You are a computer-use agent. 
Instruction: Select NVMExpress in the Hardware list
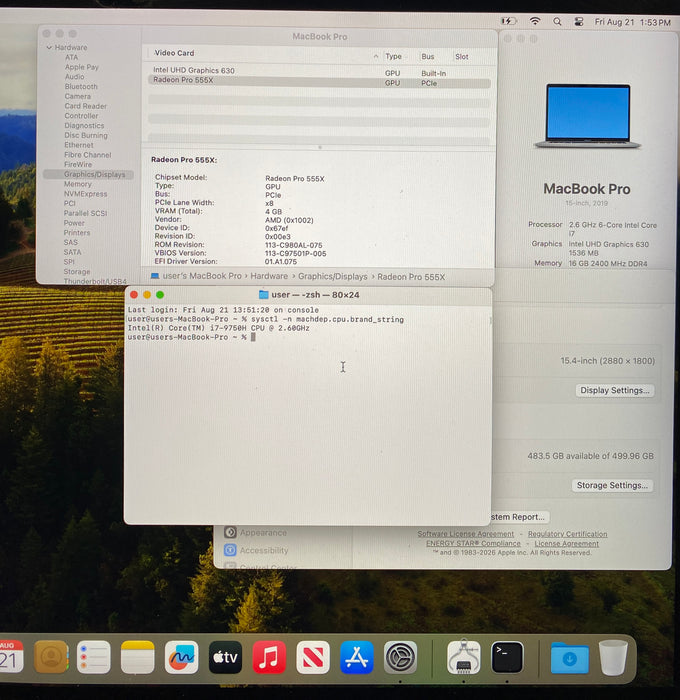(x=86, y=194)
